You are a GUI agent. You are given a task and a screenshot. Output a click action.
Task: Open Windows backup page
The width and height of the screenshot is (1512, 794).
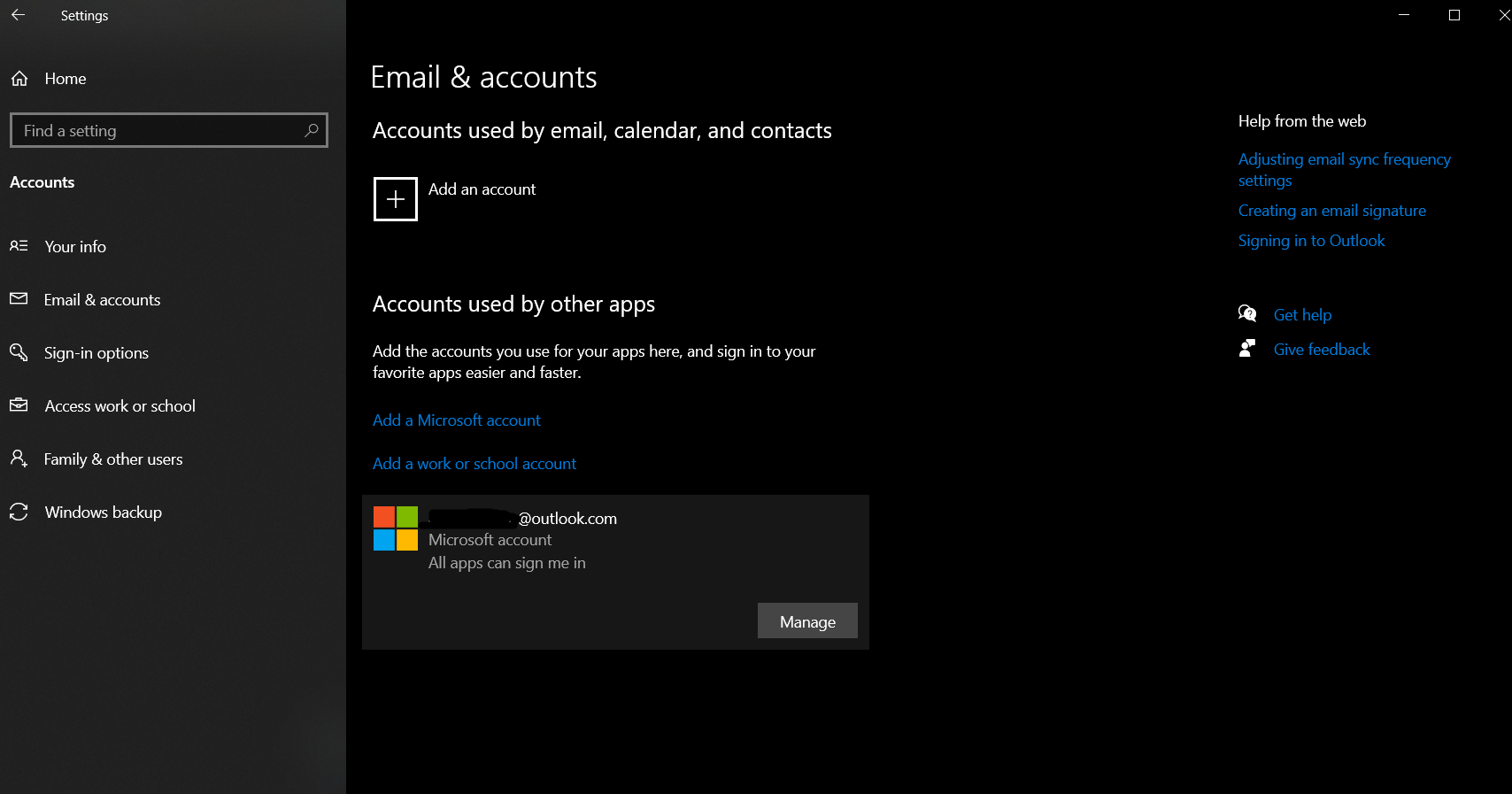104,513
